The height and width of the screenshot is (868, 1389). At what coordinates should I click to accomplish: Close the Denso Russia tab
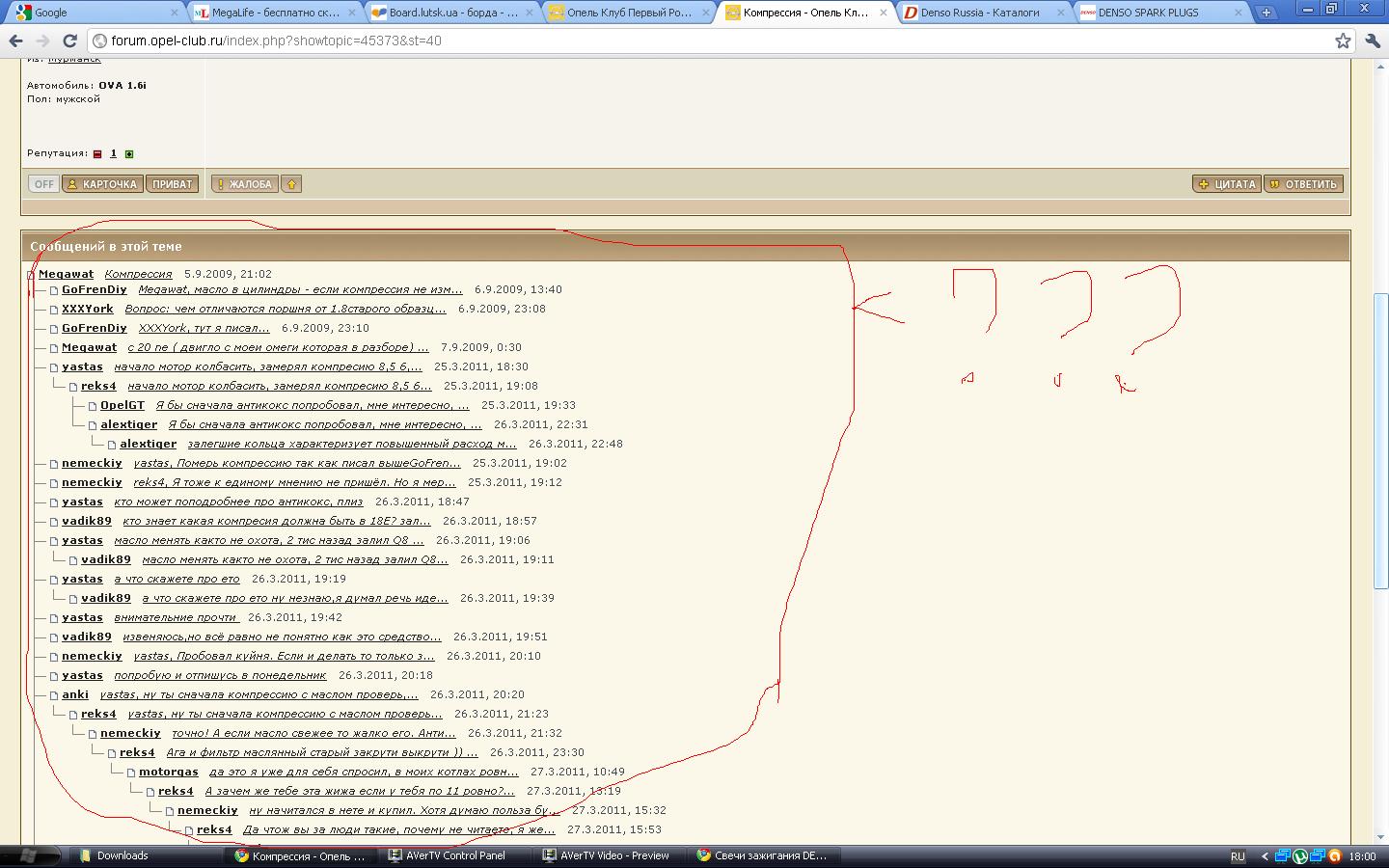click(1062, 13)
